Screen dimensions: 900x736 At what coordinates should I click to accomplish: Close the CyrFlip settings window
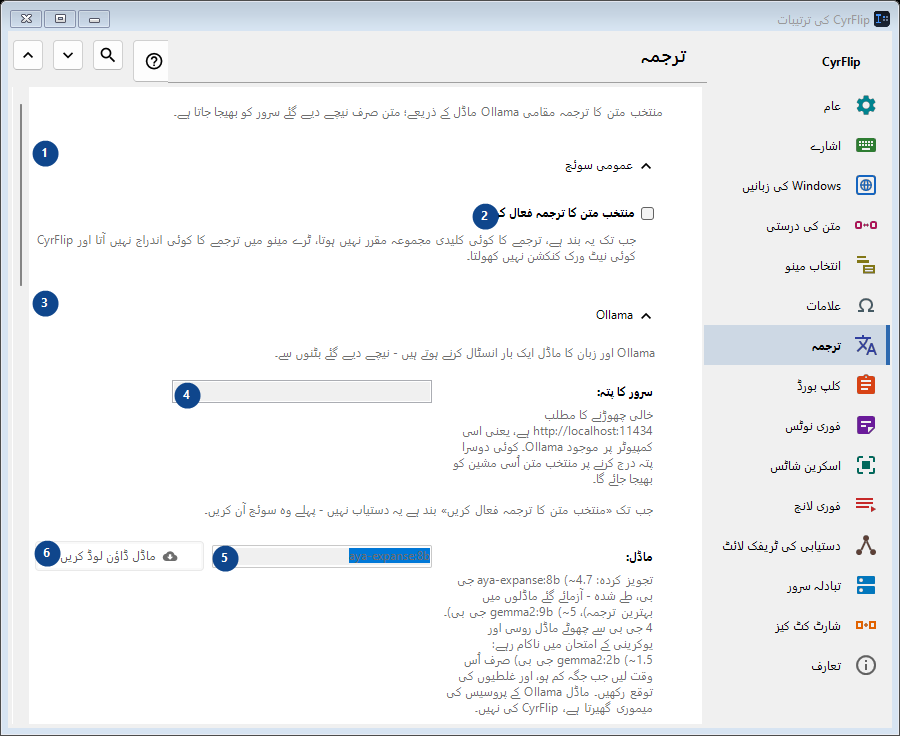click(26, 19)
